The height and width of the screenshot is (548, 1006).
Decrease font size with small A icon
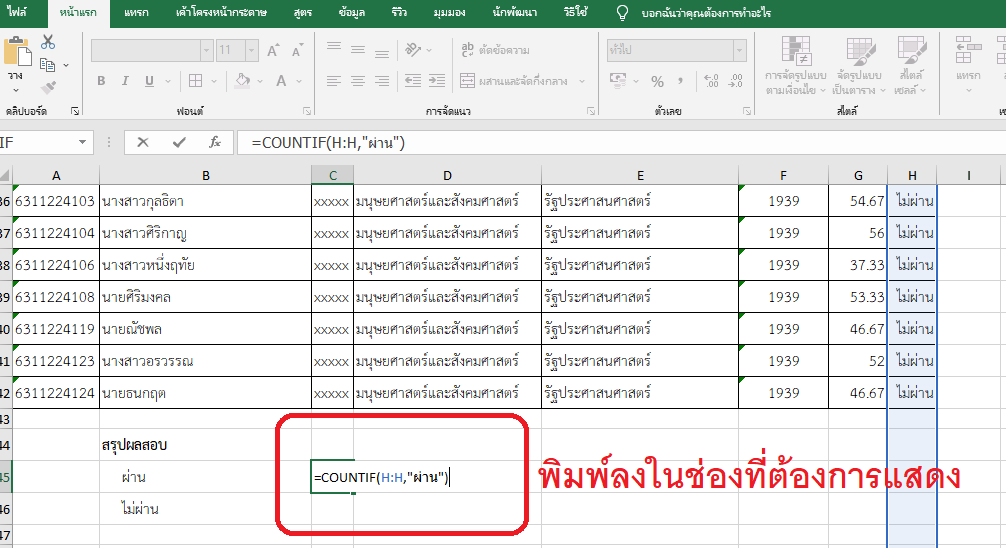tap(297, 50)
